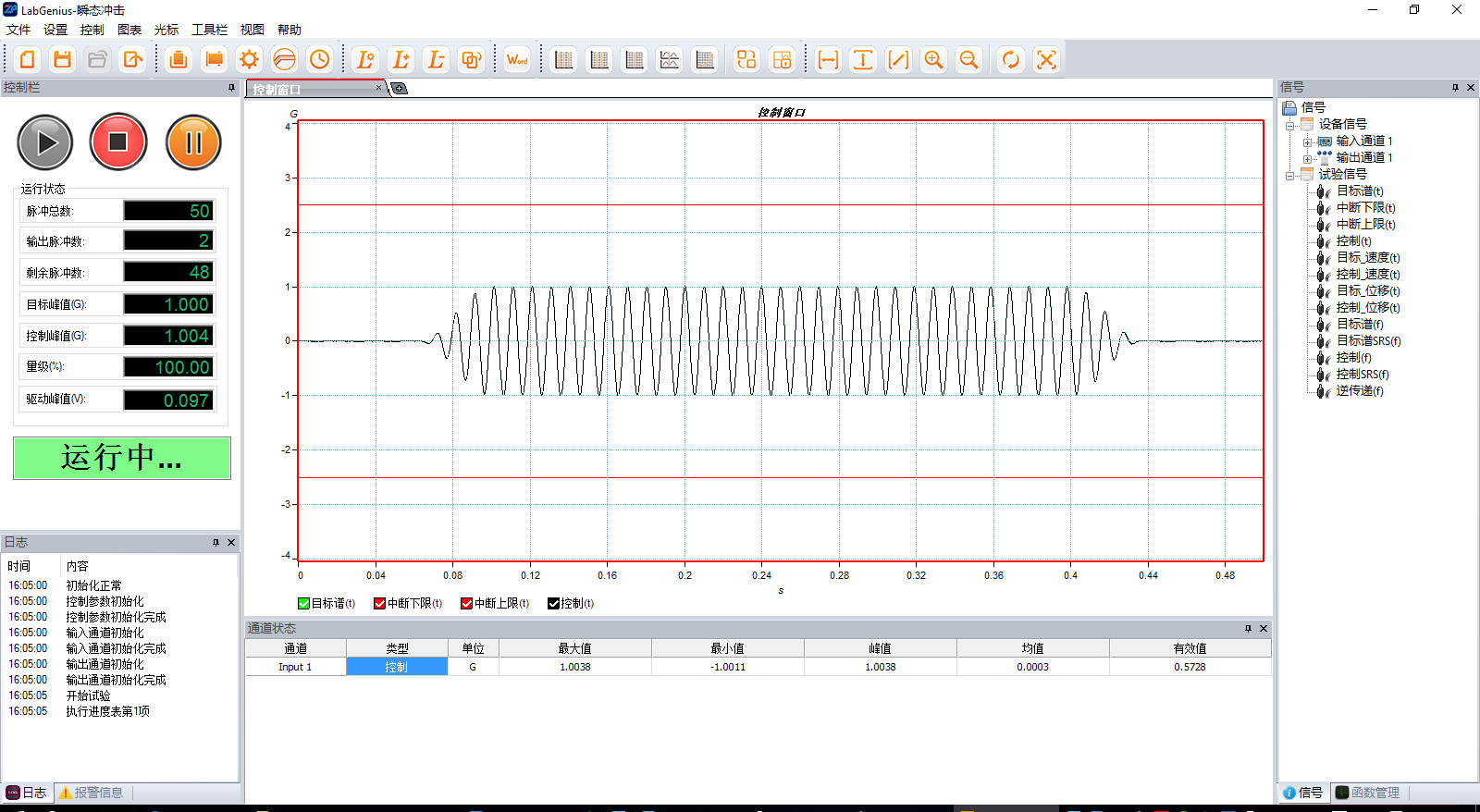This screenshot has width=1480, height=812.
Task: Pin the 信号 panel
Action: tap(1455, 88)
